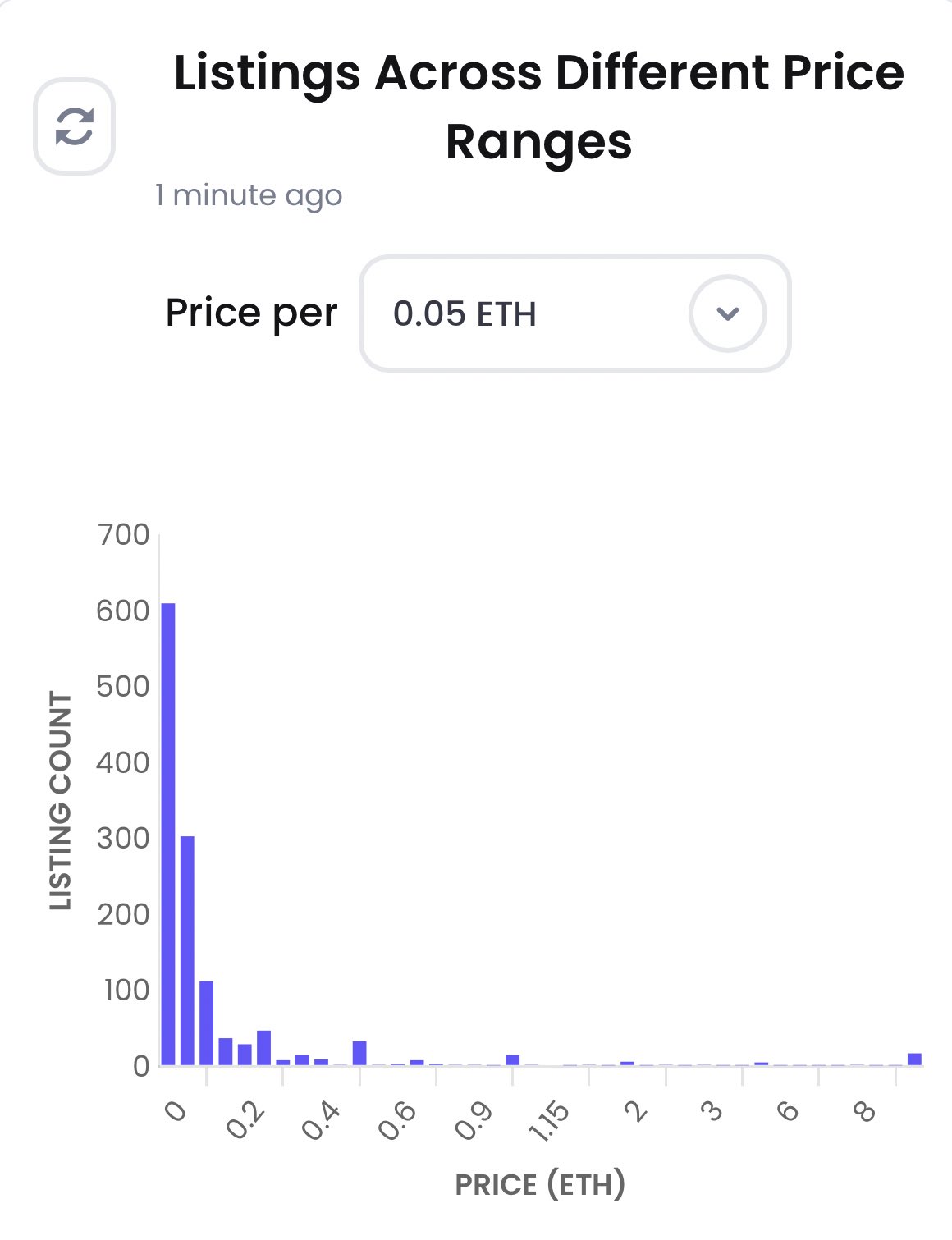Expand the Price per dropdown chevron
Image resolution: width=952 pixels, height=1240 pixels.
point(728,313)
